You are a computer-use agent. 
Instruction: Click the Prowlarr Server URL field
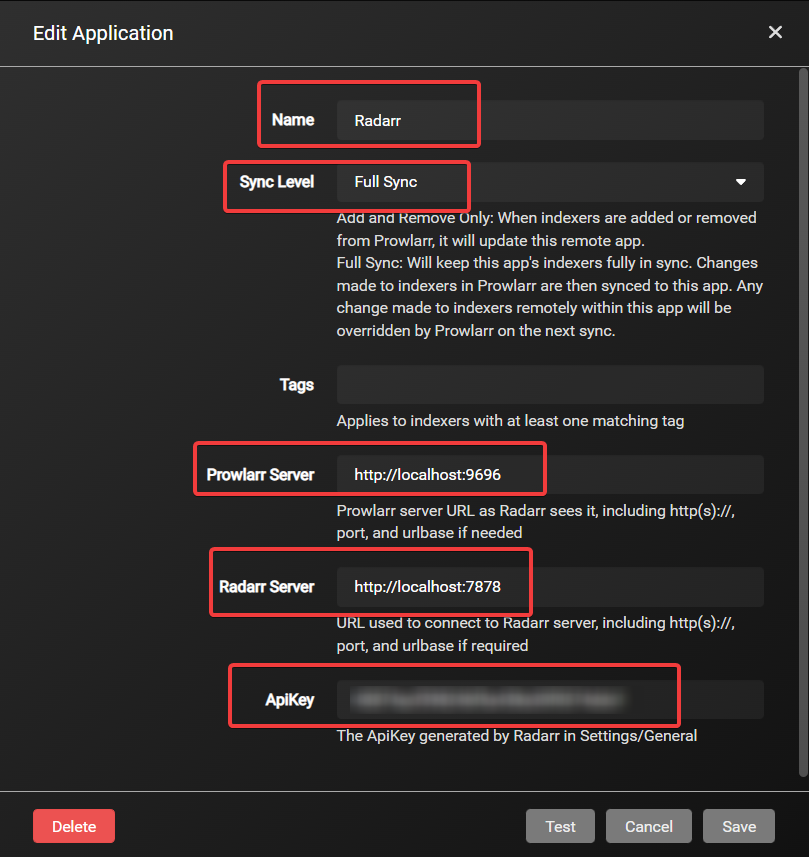click(550, 474)
